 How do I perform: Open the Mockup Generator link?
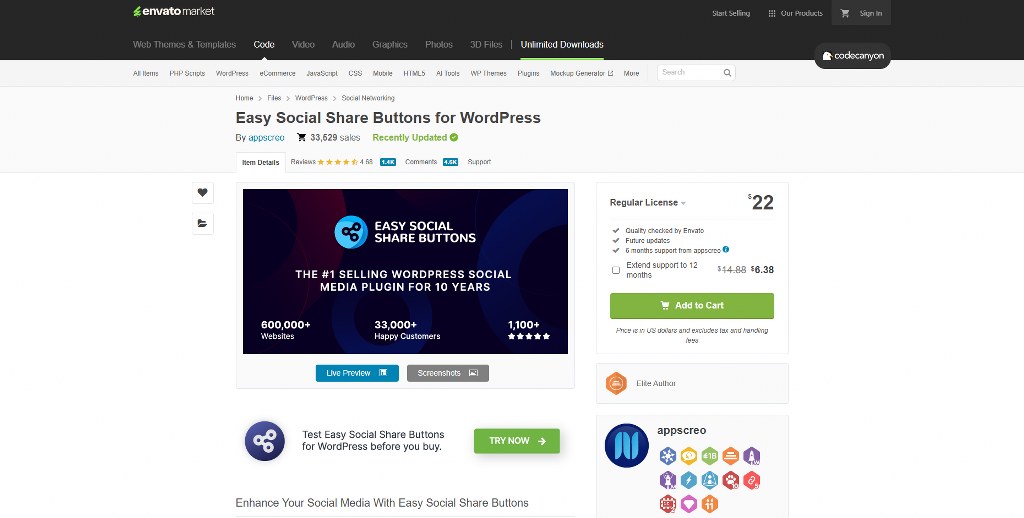581,73
